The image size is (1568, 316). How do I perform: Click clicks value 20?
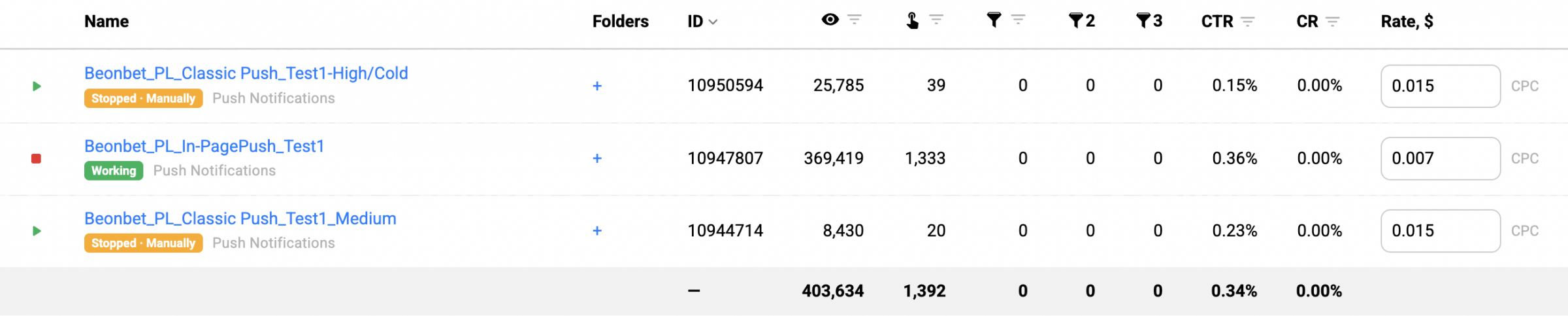tap(936, 231)
